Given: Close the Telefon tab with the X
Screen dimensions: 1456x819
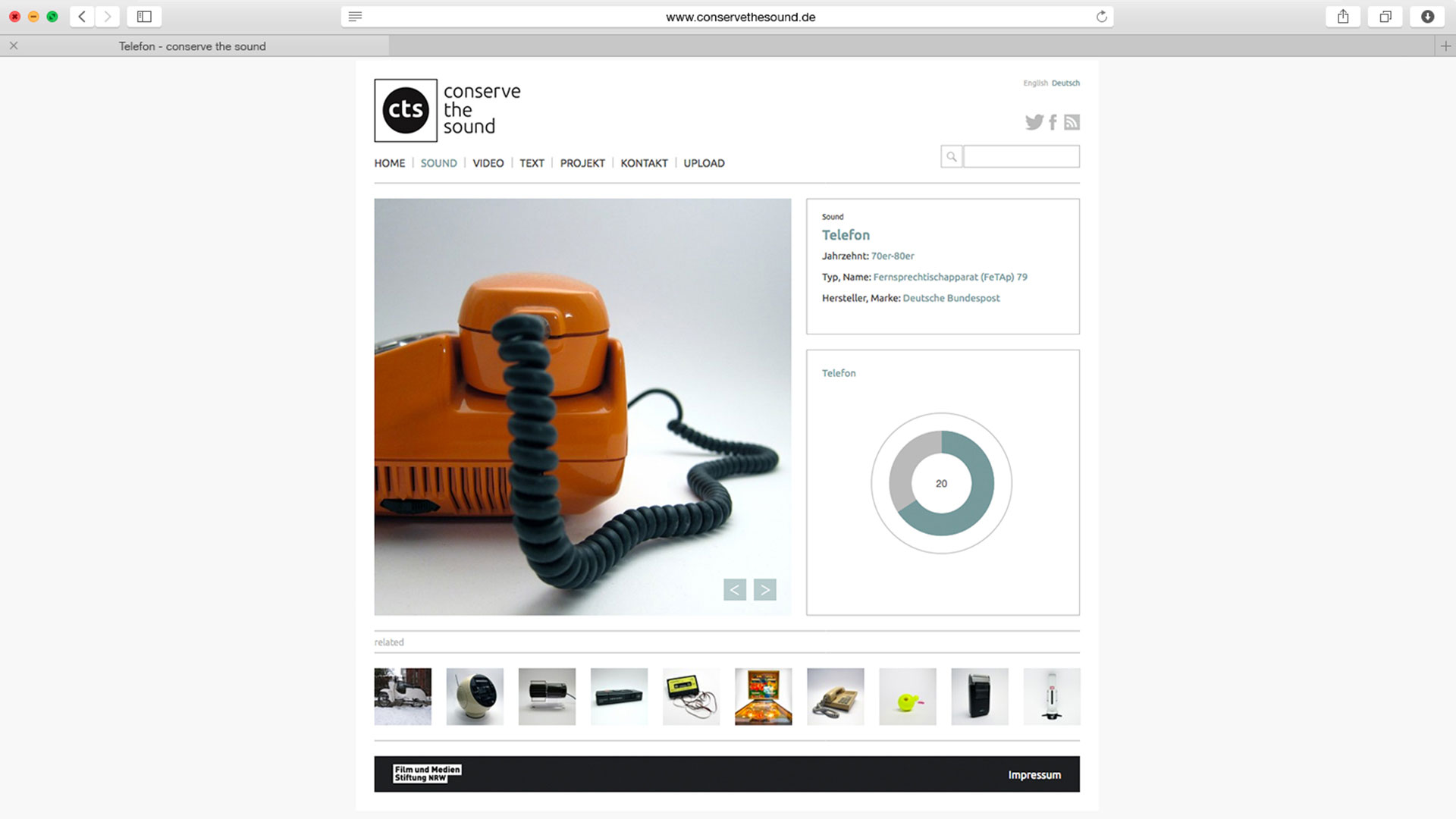Looking at the screenshot, I should (x=14, y=45).
